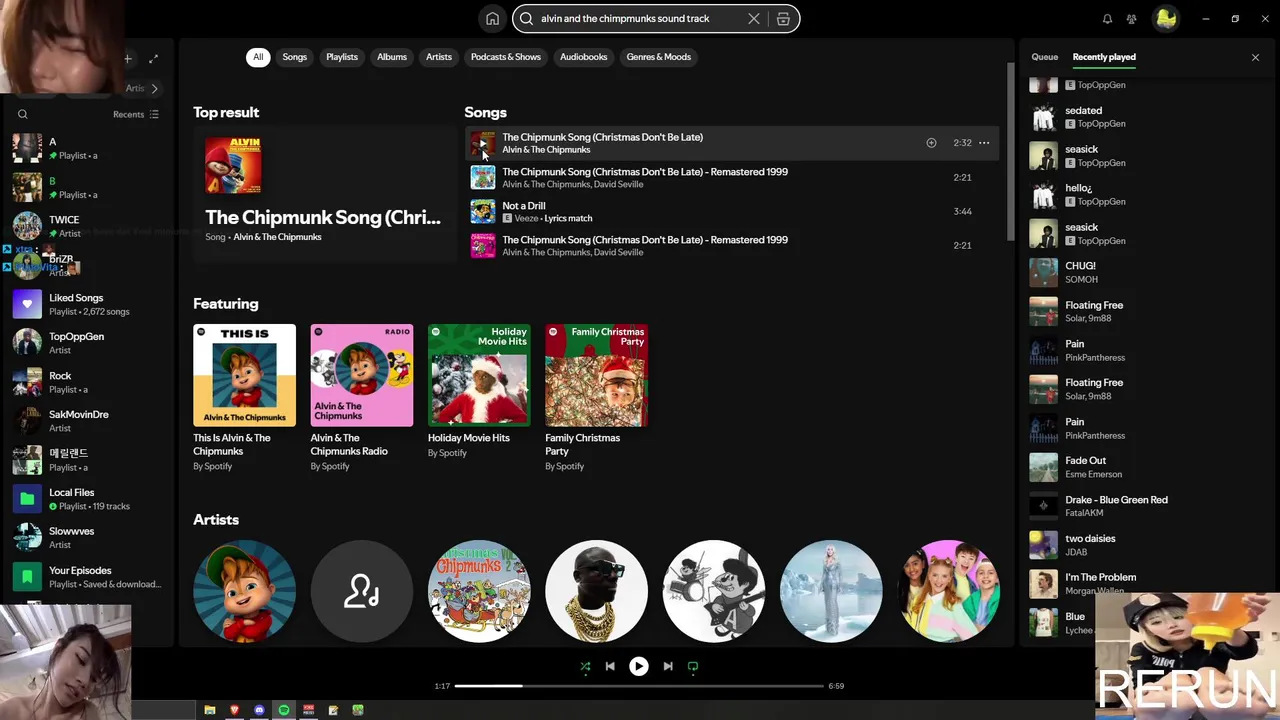The width and height of the screenshot is (1280, 720).
Task: Close the queue side panel
Action: coord(1255,57)
